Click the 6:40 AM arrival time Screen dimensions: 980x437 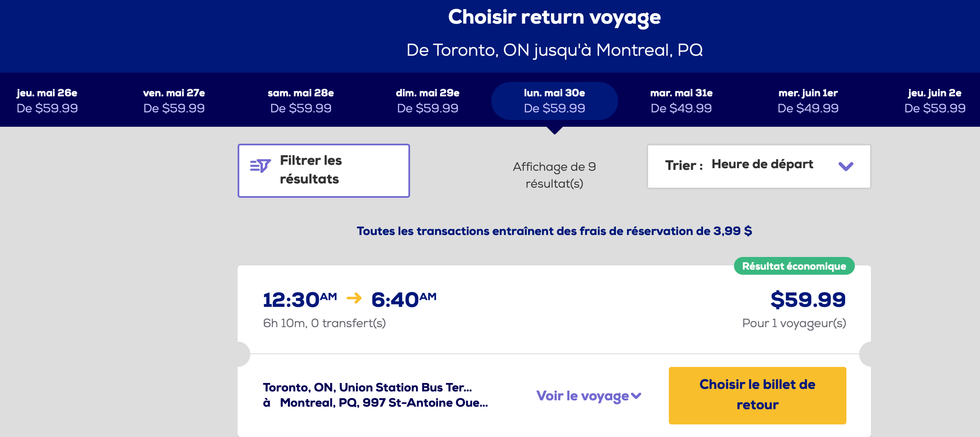404,299
